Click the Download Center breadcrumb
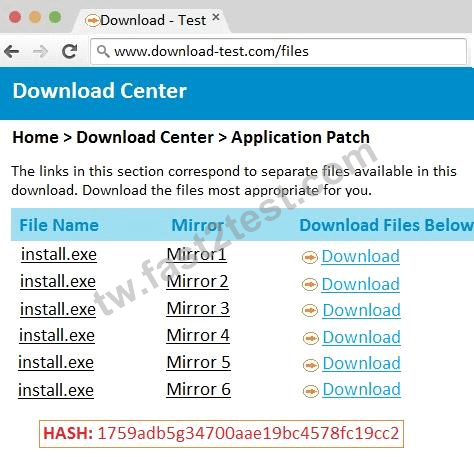This screenshot has height=457, width=474. (145, 137)
